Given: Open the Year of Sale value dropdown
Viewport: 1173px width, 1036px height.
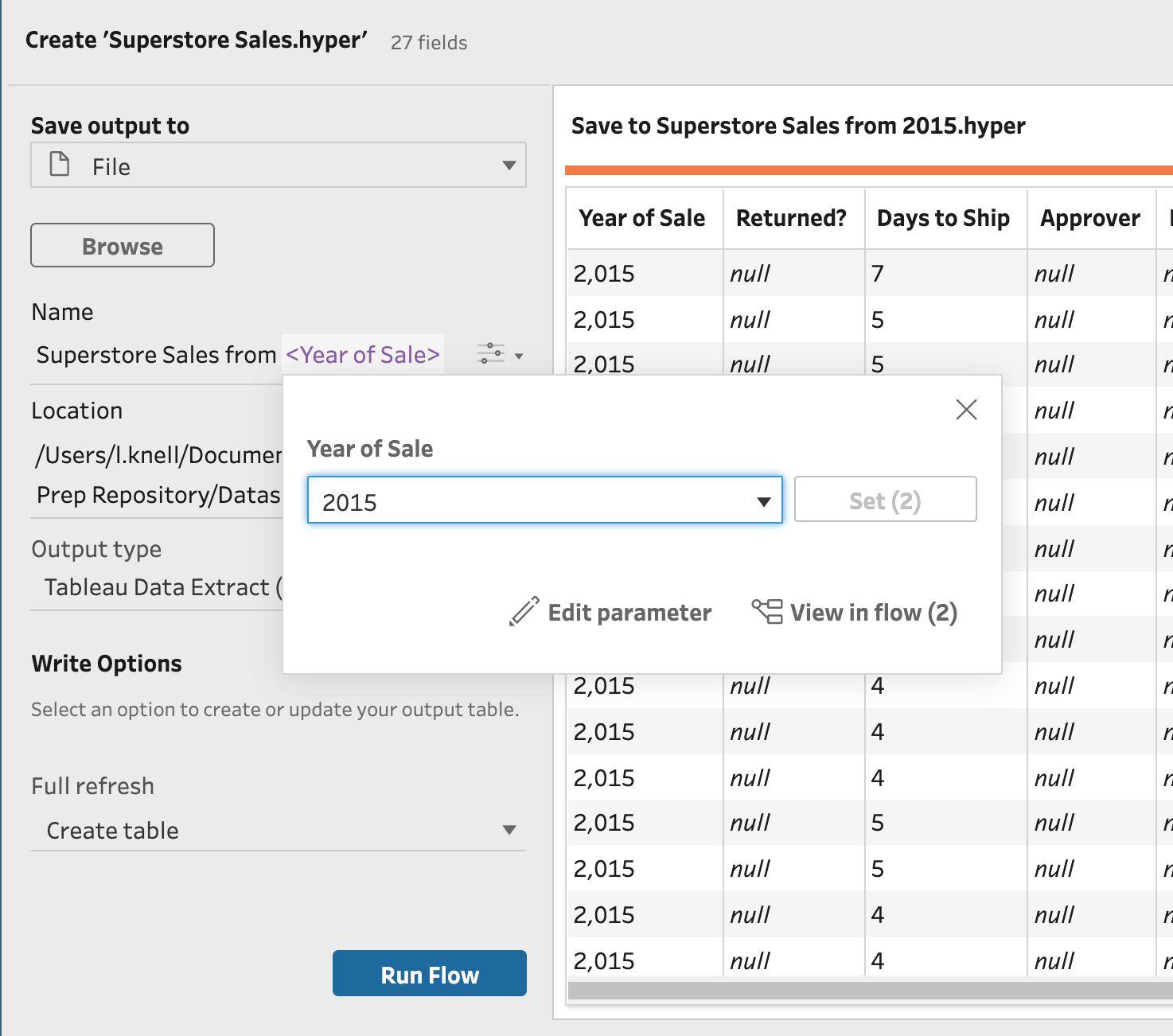Looking at the screenshot, I should (763, 501).
